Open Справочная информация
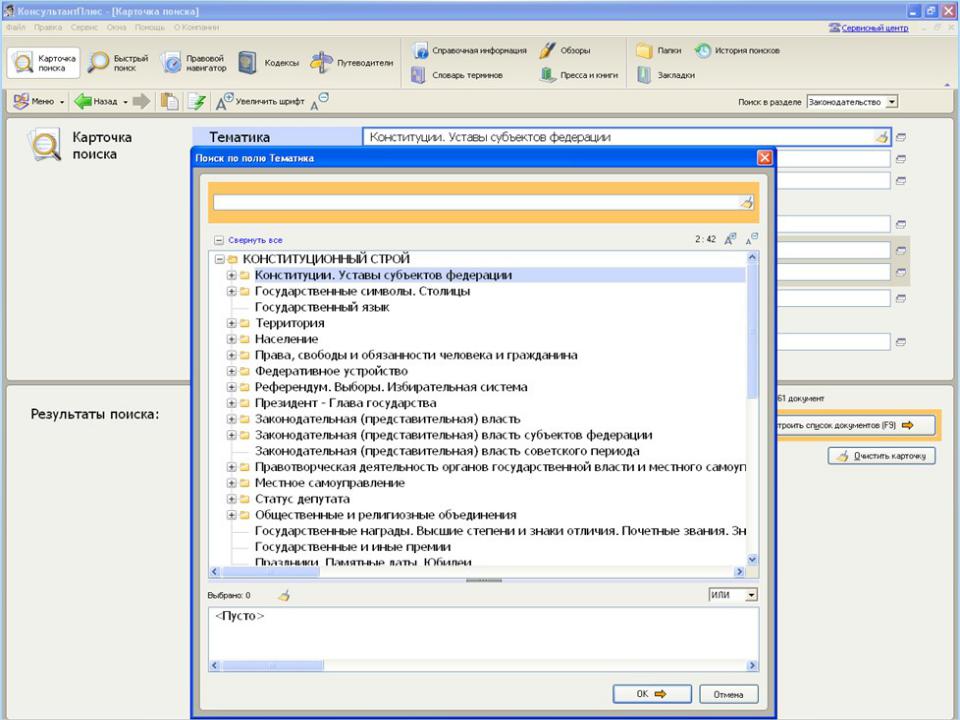Image resolution: width=960 pixels, height=720 pixels. 469,50
